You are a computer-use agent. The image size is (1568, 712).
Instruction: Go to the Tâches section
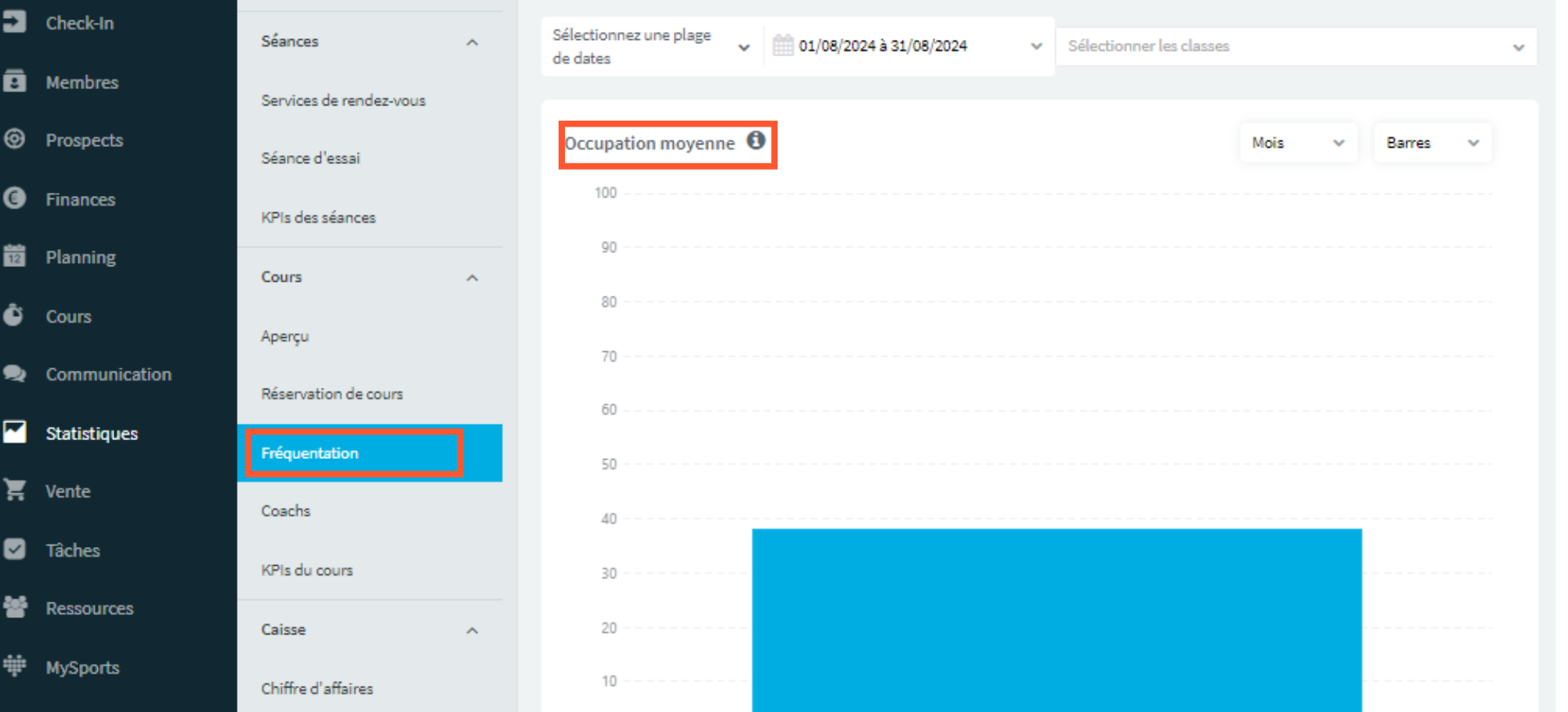click(73, 550)
